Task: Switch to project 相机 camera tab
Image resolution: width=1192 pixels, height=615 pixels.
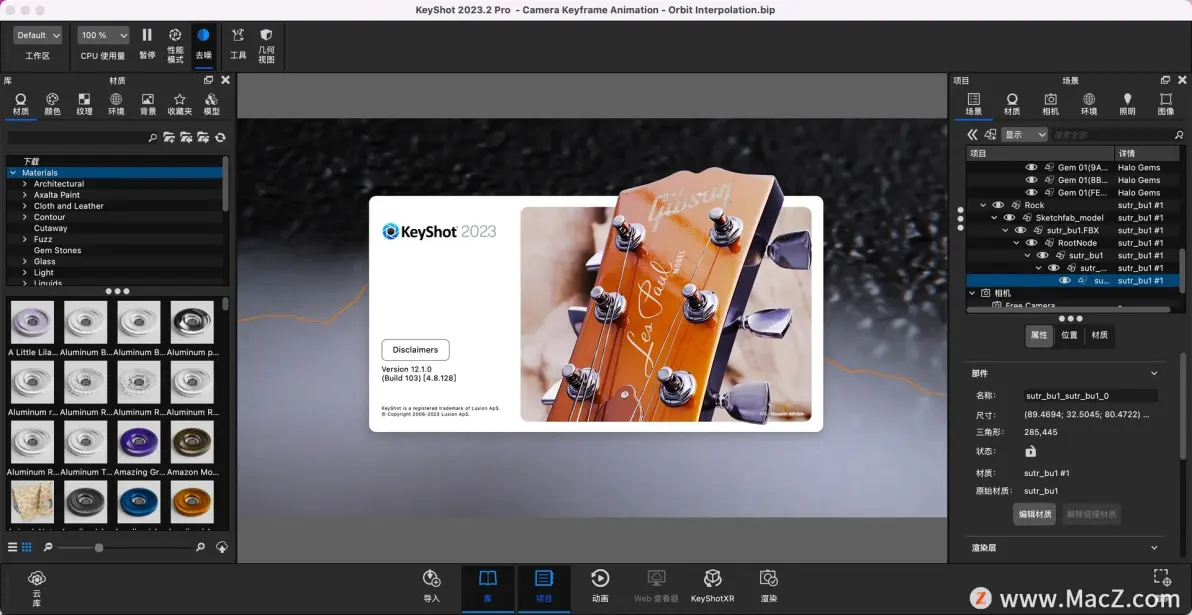Action: [1051, 105]
